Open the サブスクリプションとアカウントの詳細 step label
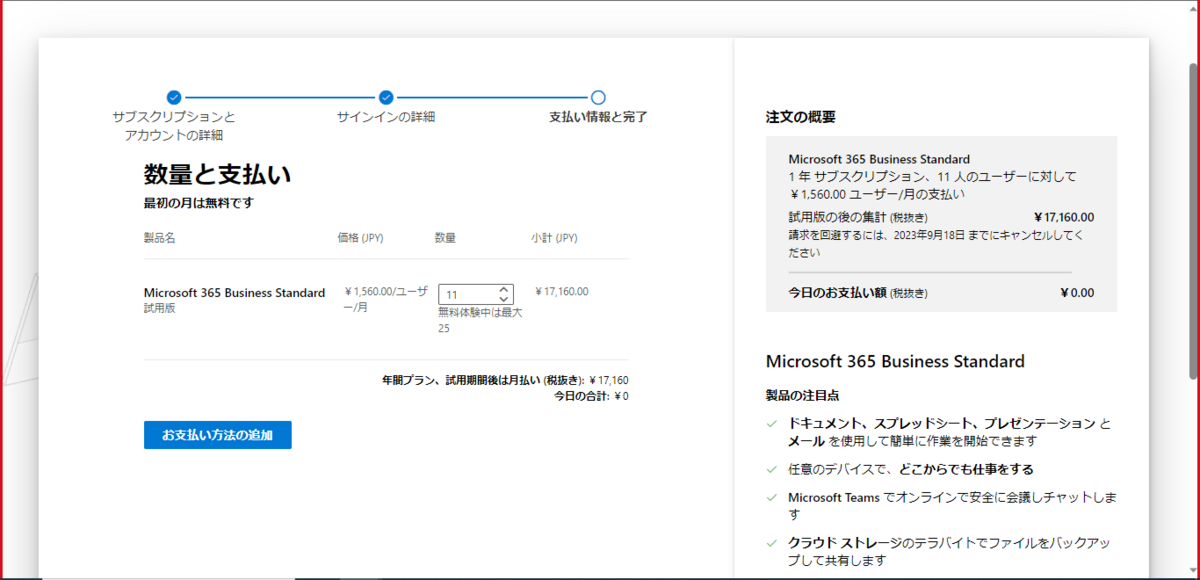This screenshot has width=1200, height=580. point(174,126)
